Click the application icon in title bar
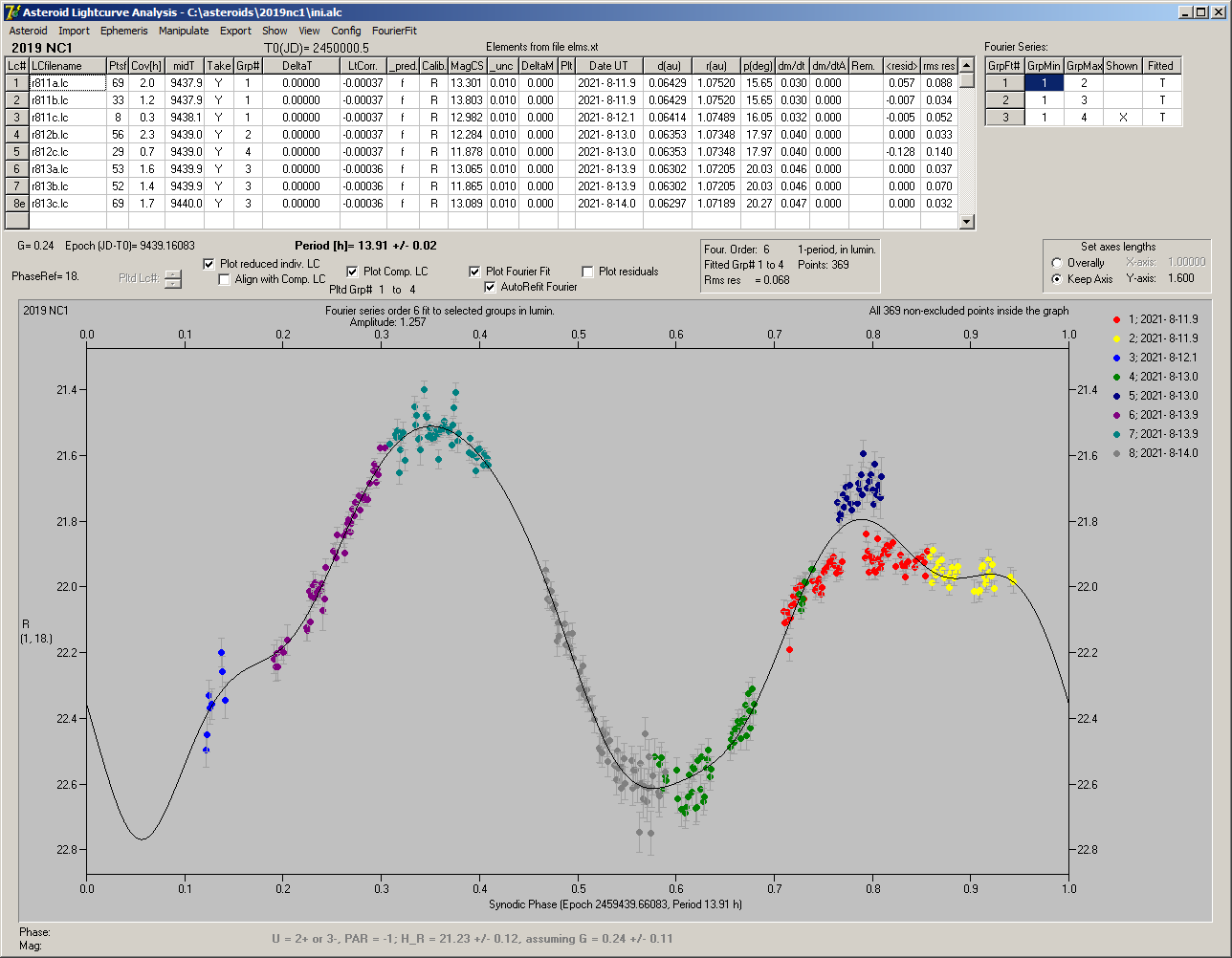Viewport: 1232px width, 958px height. coord(12,11)
